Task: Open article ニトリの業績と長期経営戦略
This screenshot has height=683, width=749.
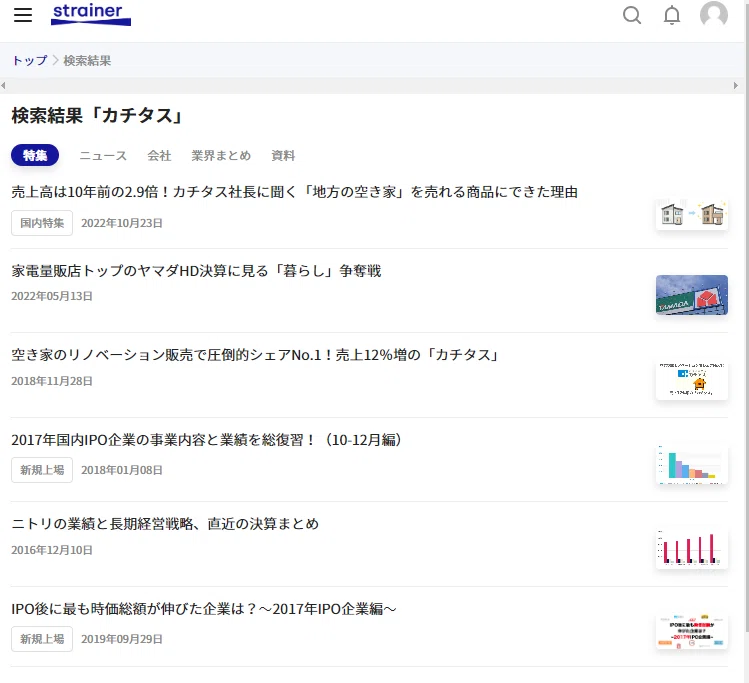Action: pos(165,524)
